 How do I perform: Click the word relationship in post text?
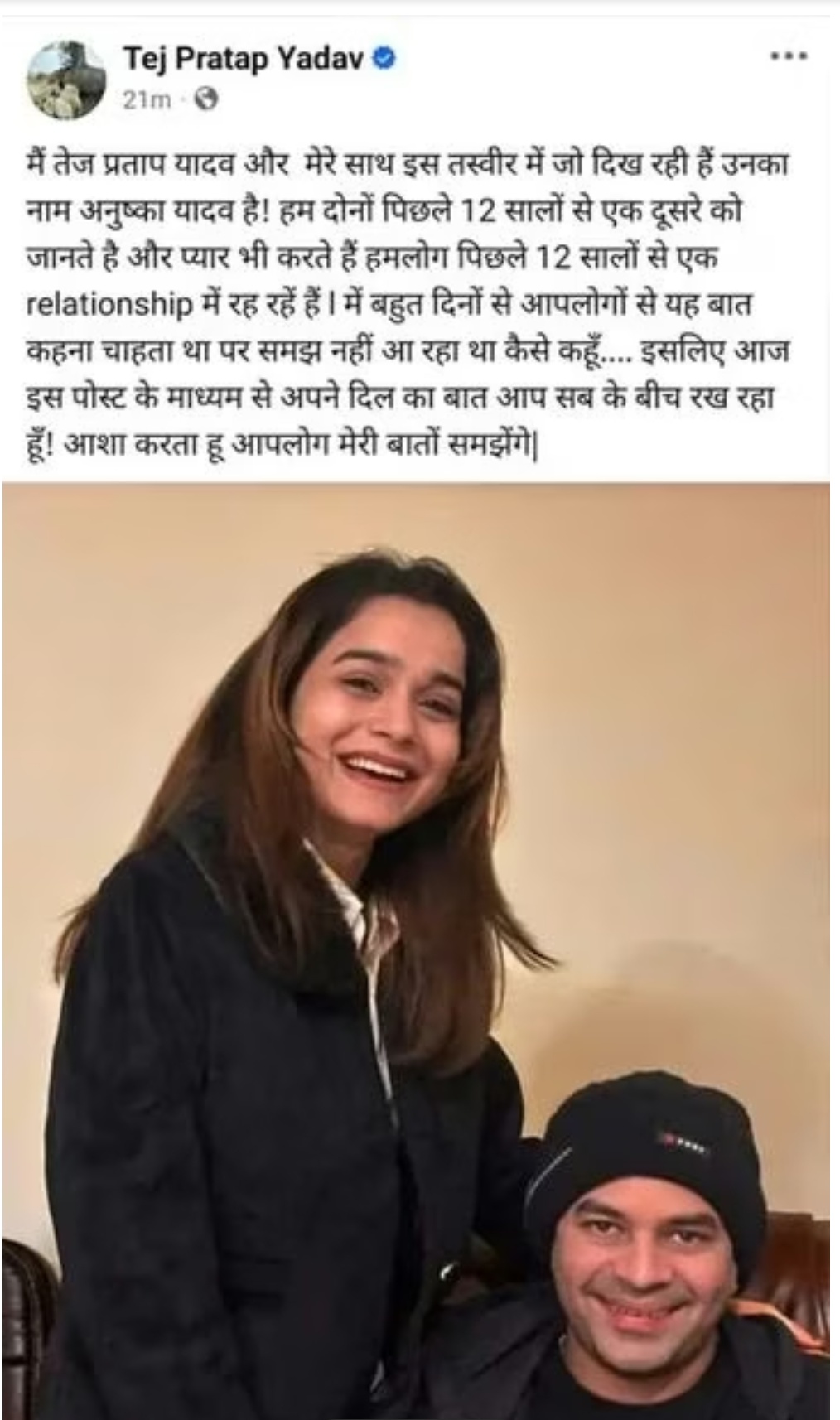pos(109,306)
